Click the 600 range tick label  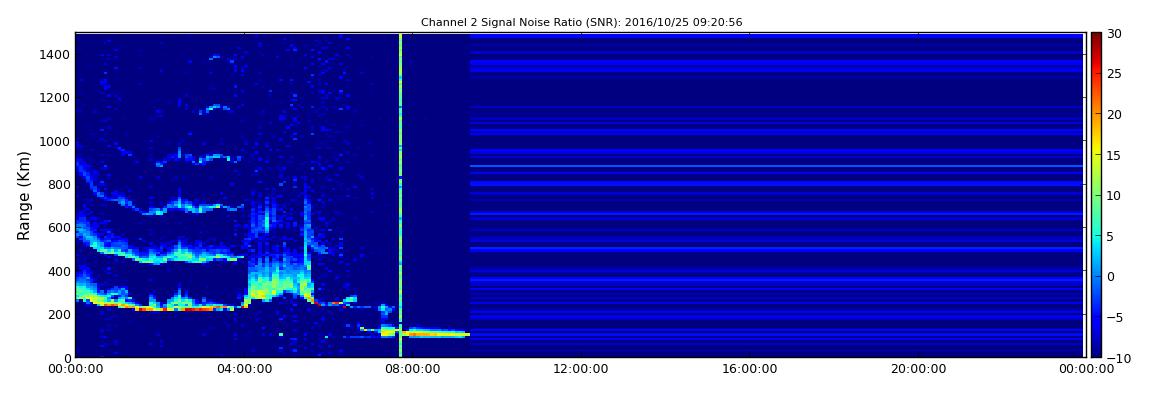click(59, 227)
